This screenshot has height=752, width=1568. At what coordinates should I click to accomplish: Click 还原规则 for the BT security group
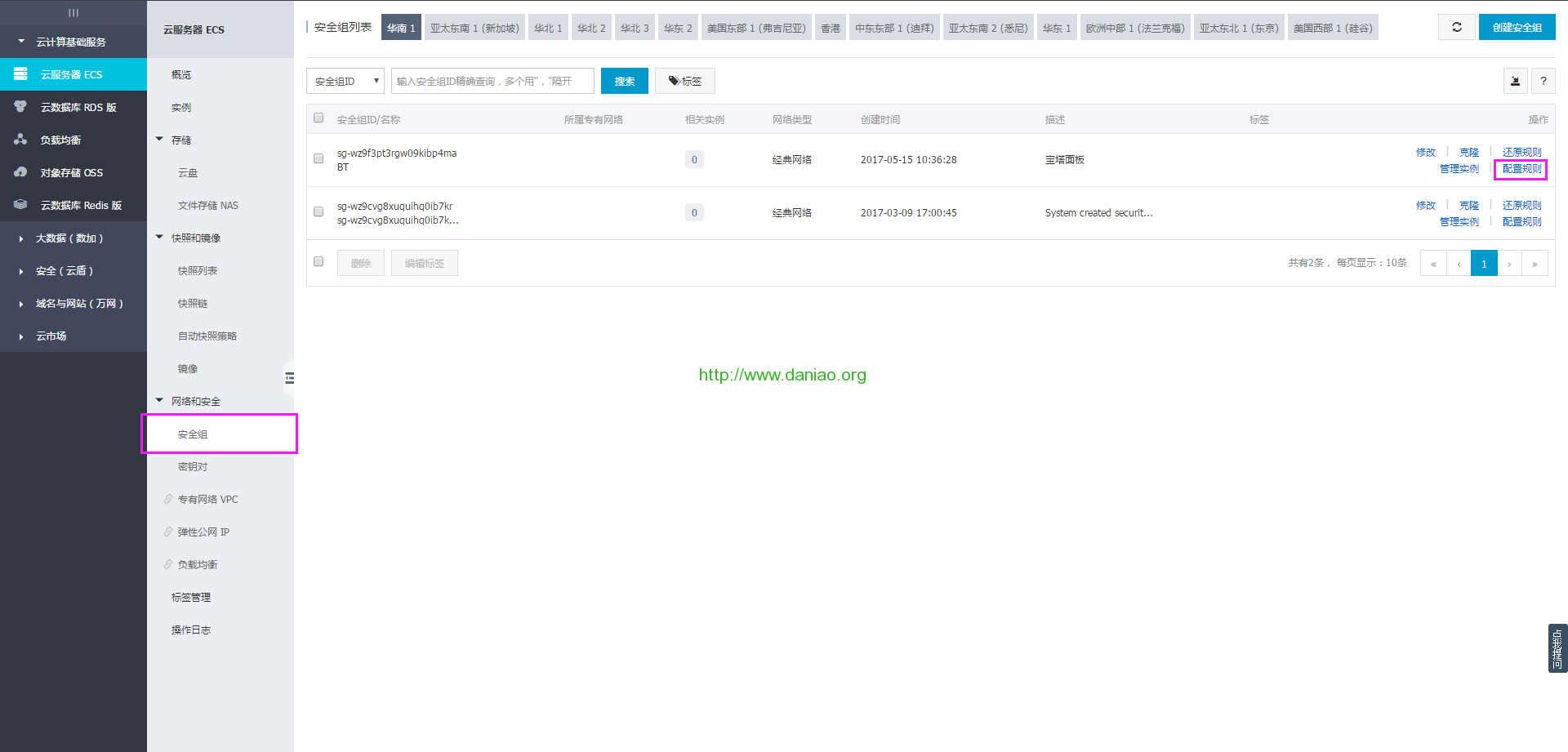pos(1521,153)
